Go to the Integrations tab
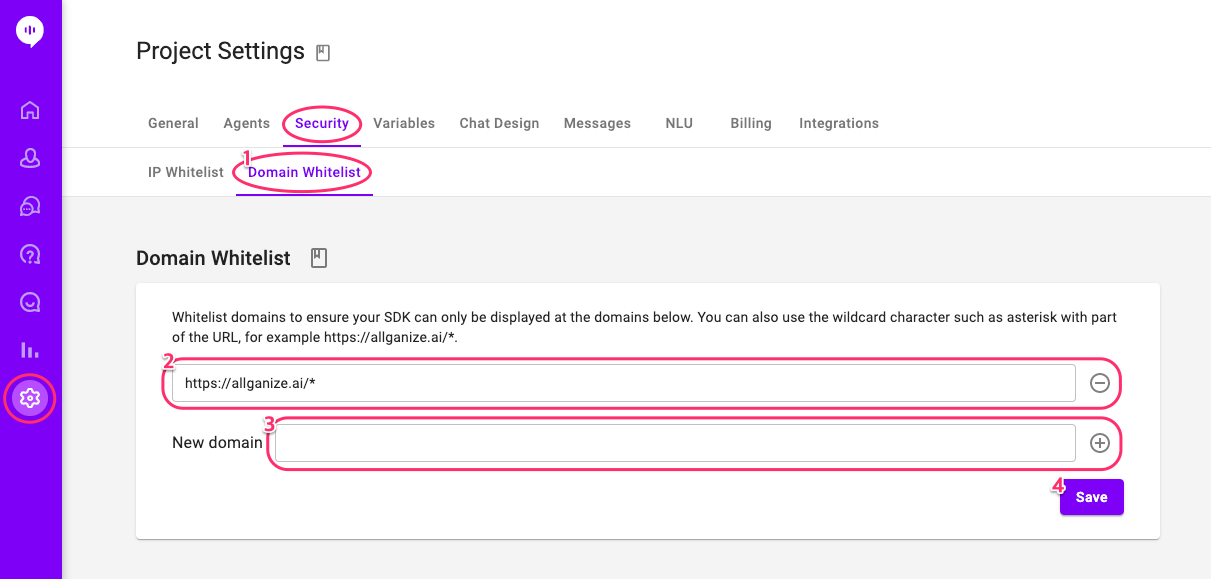 tap(839, 123)
